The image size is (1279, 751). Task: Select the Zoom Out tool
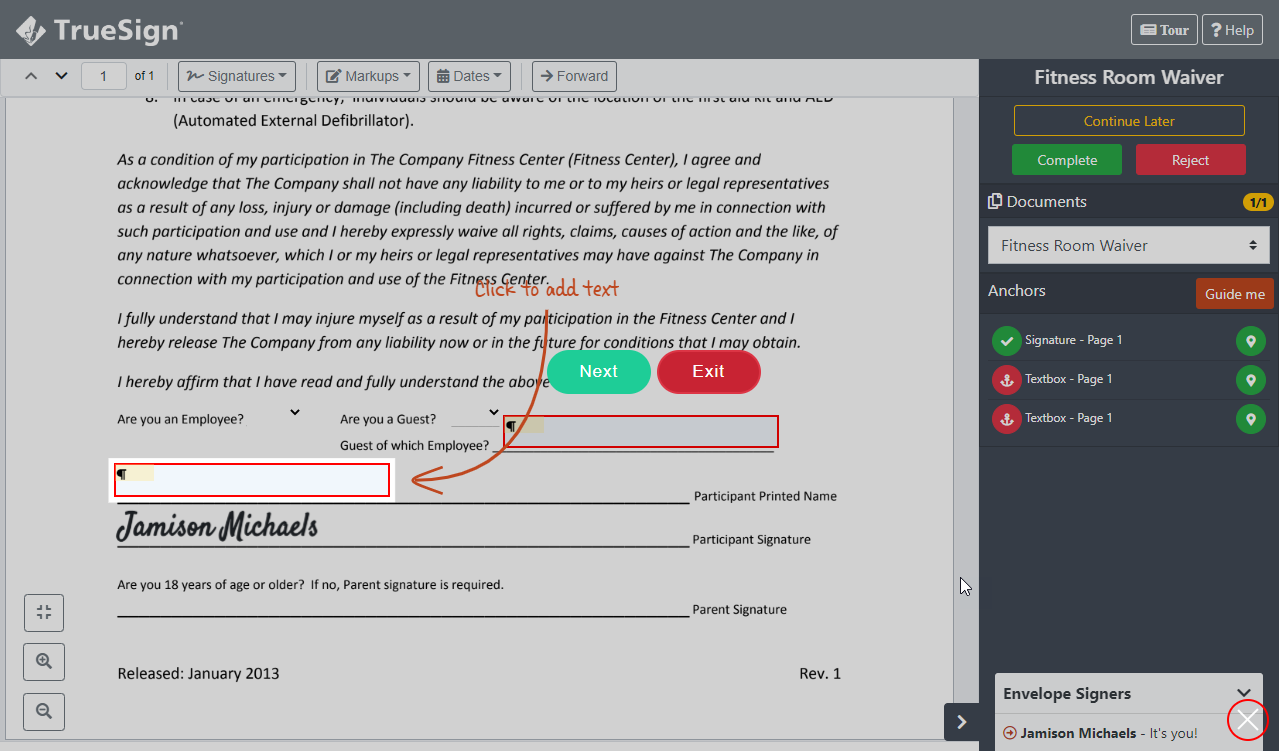43,711
